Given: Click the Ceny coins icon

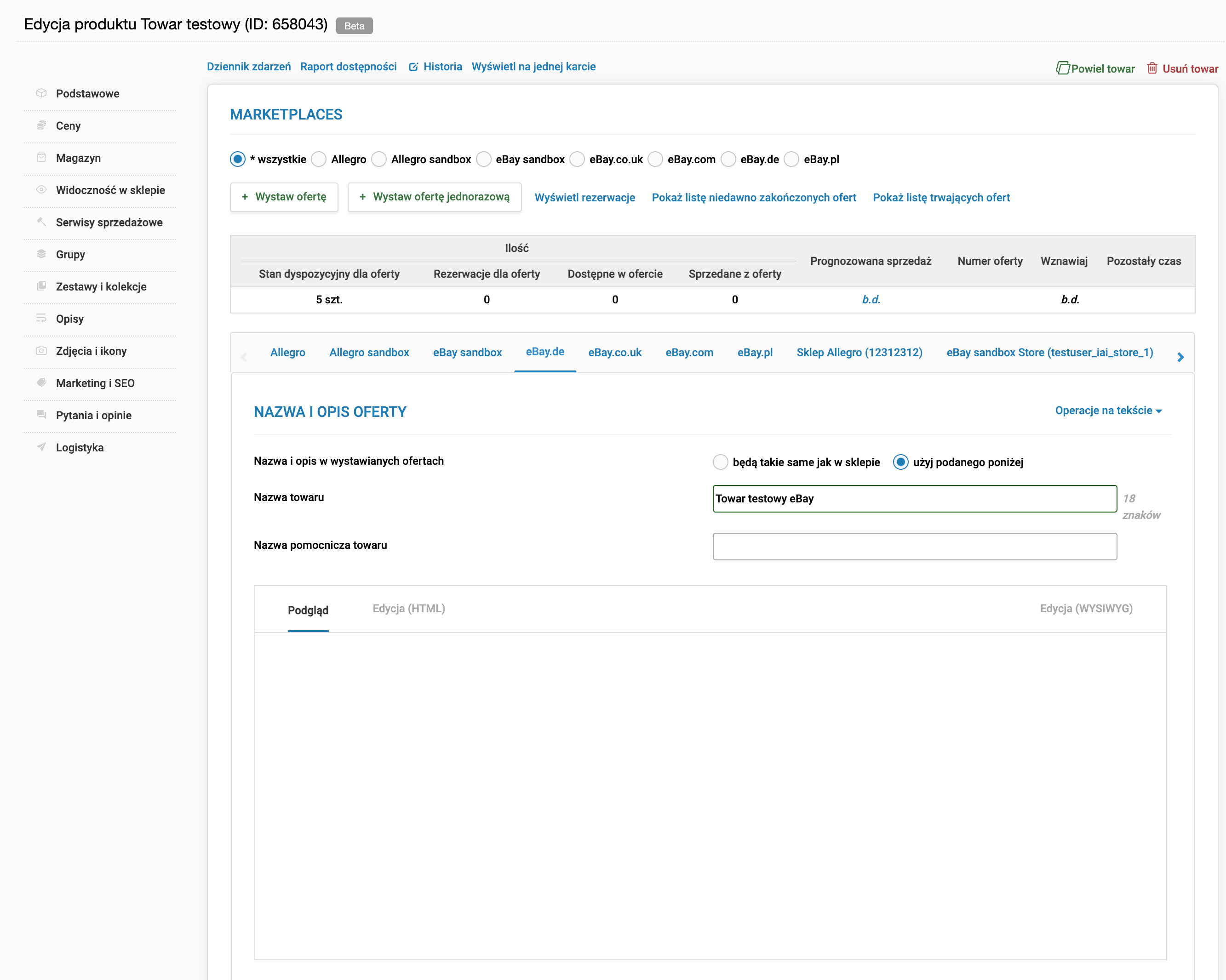Looking at the screenshot, I should [x=41, y=125].
